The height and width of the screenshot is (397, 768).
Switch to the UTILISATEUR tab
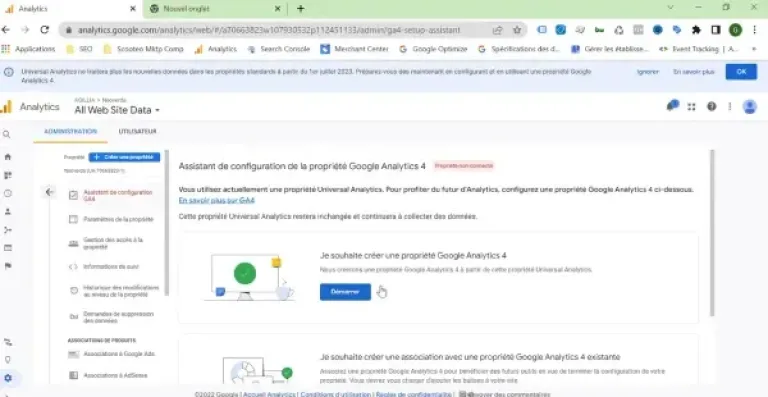pos(137,132)
